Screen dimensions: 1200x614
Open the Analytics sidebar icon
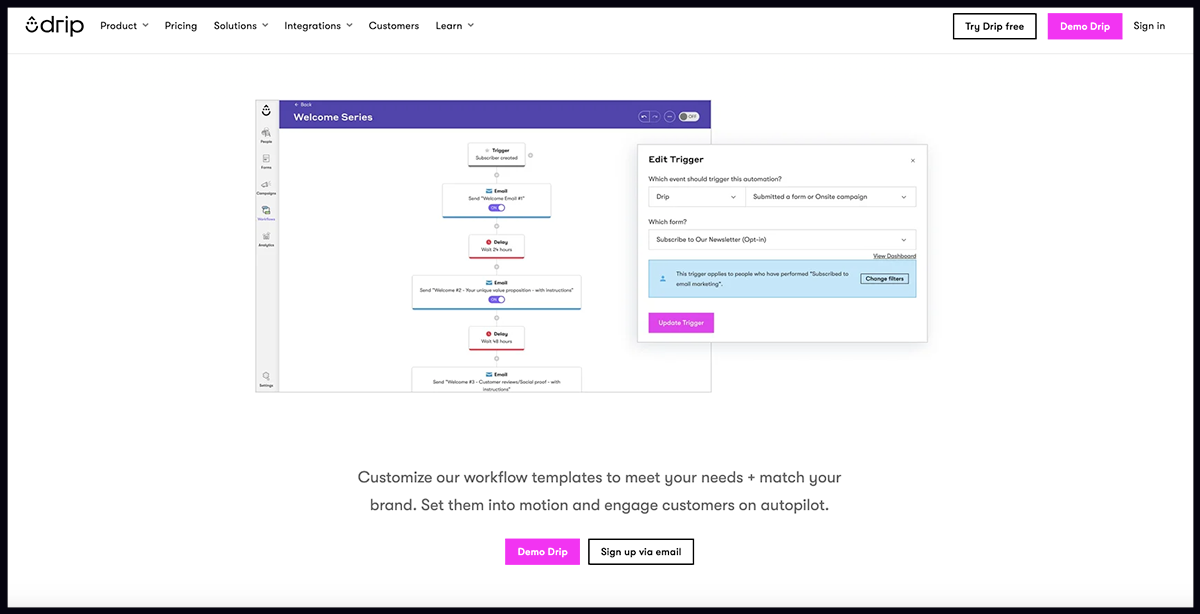coord(266,238)
